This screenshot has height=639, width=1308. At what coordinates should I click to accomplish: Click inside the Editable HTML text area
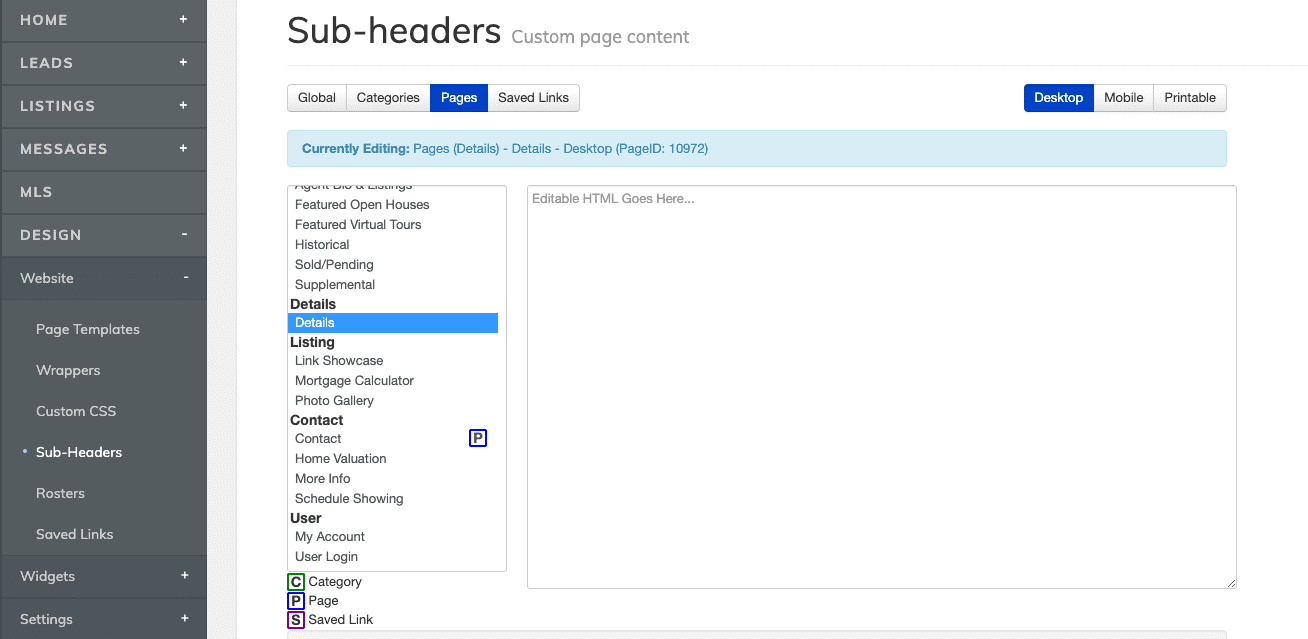pyautogui.click(x=880, y=385)
